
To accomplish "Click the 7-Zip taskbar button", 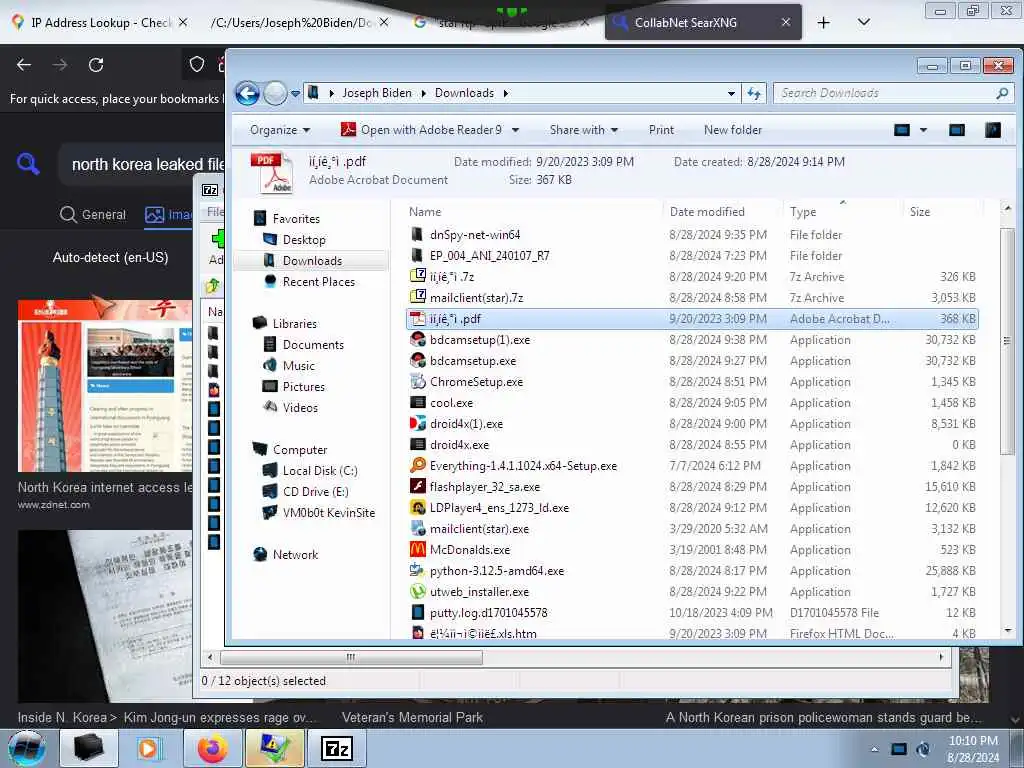I will (x=336, y=748).
